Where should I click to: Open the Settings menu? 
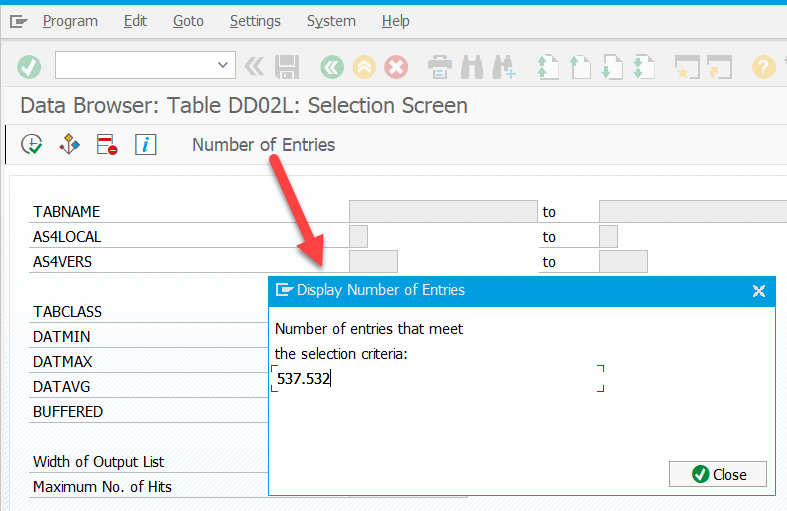point(255,21)
